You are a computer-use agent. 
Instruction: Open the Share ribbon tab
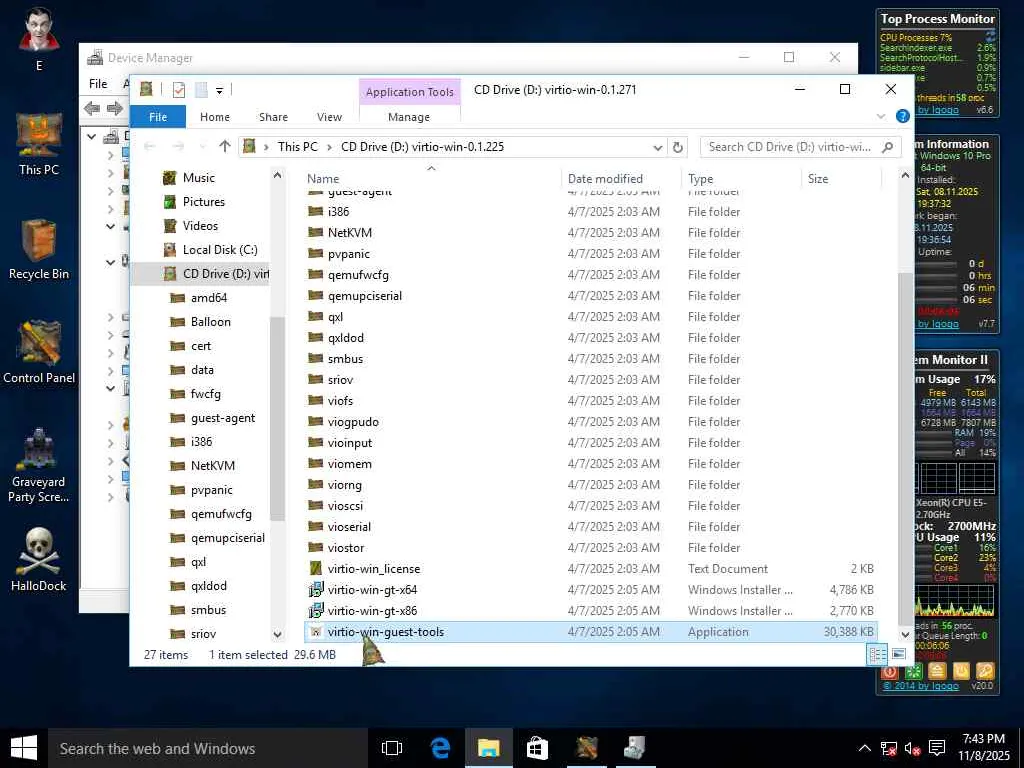(x=273, y=117)
